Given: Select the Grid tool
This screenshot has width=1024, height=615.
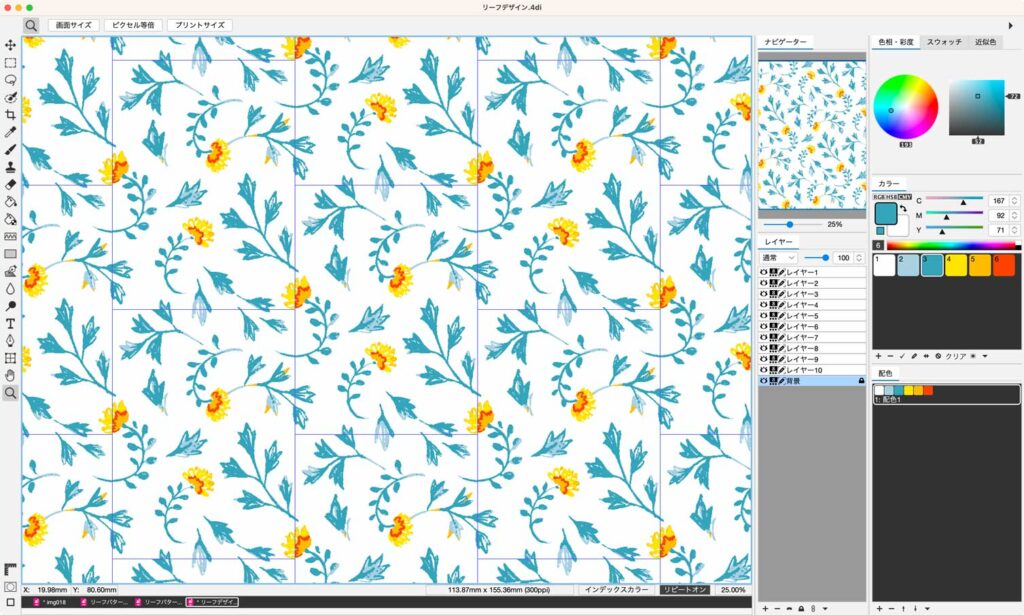Looking at the screenshot, I should [10, 358].
